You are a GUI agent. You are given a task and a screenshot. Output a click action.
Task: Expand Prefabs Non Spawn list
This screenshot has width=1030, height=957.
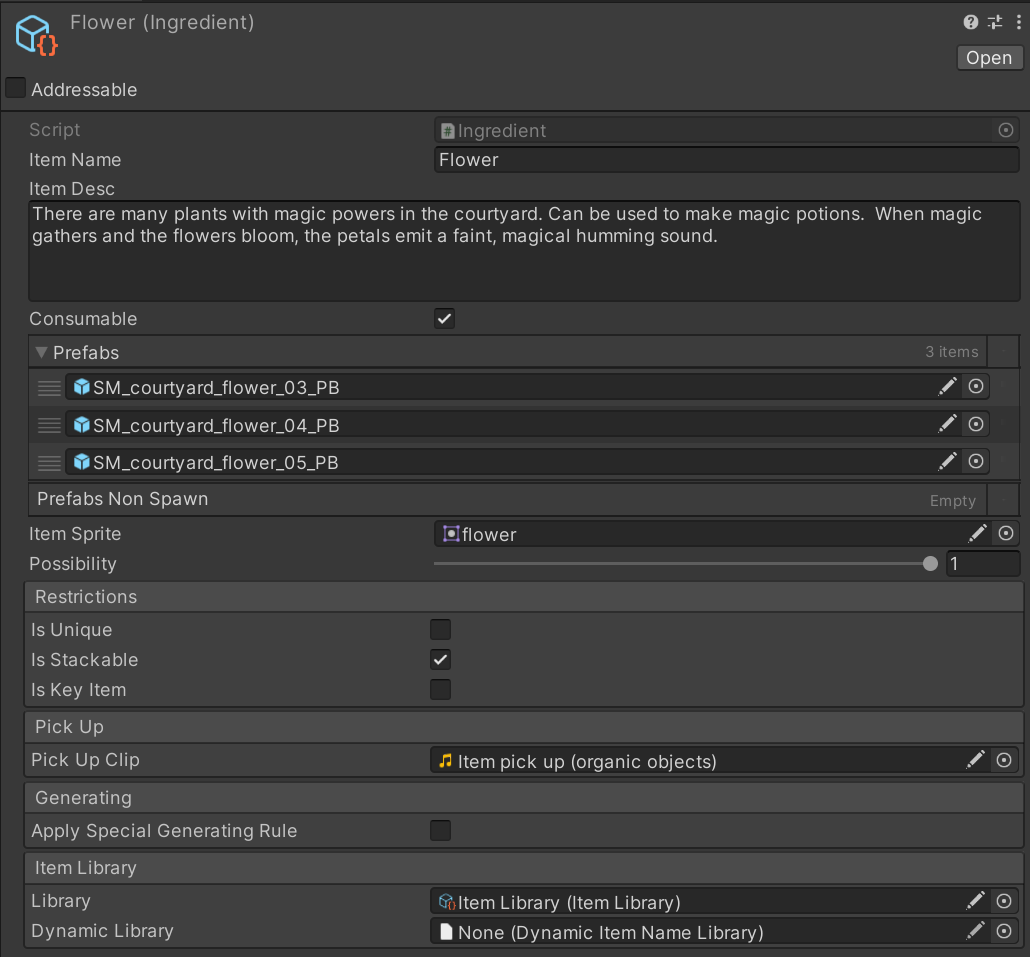click(x=122, y=499)
